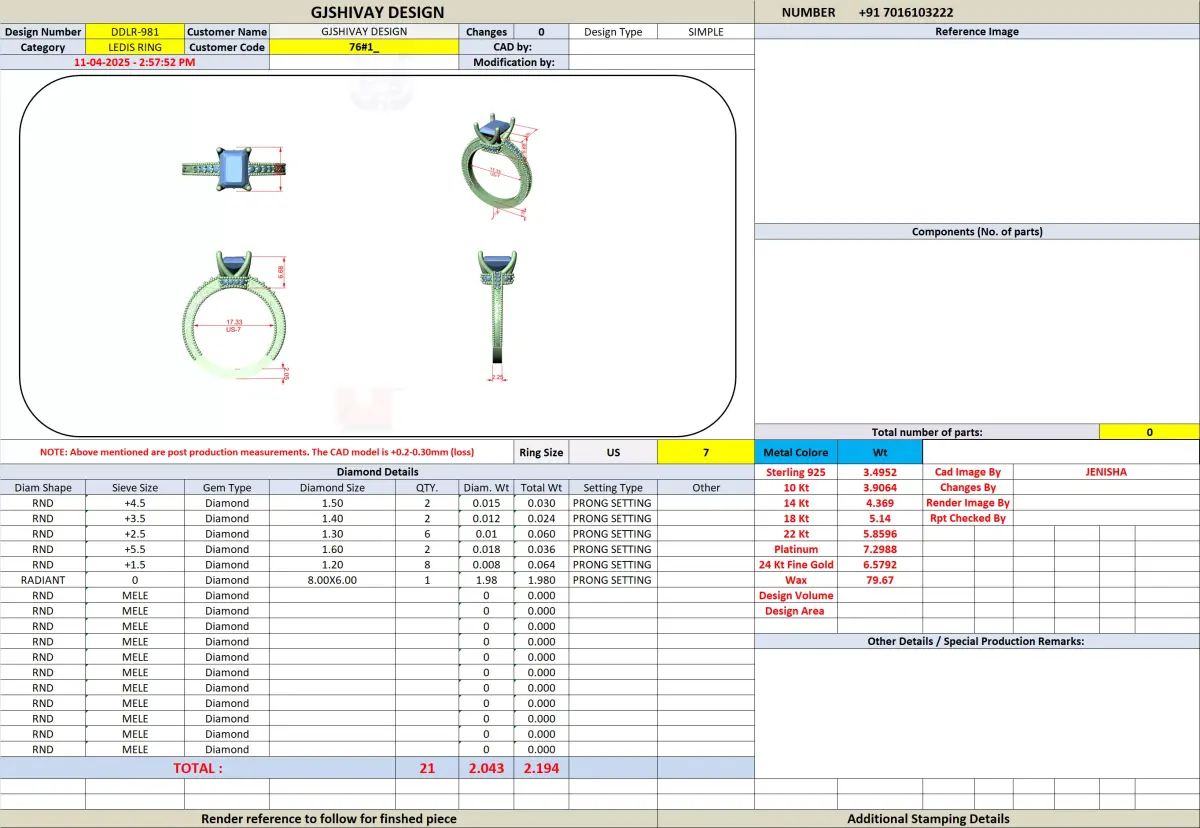The height and width of the screenshot is (828, 1200).
Task: Select the Total number of parts label
Action: pyautogui.click(x=927, y=432)
